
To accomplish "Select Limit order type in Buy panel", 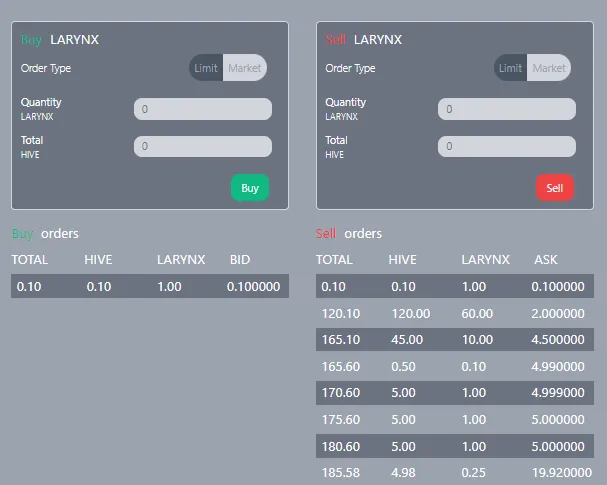I will pos(206,68).
